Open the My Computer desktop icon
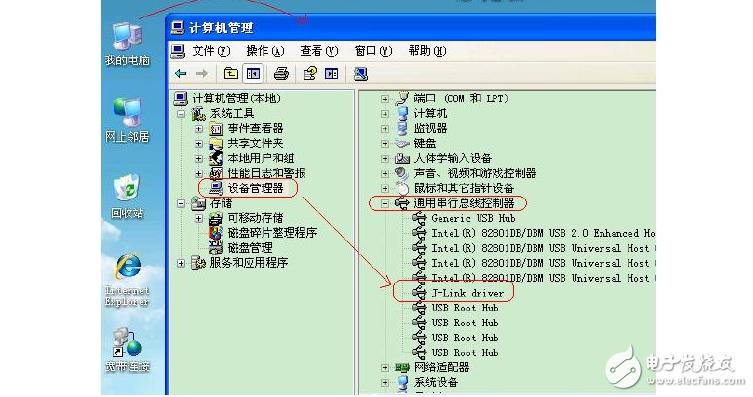Viewport: 753px width, 397px height. (x=127, y=44)
